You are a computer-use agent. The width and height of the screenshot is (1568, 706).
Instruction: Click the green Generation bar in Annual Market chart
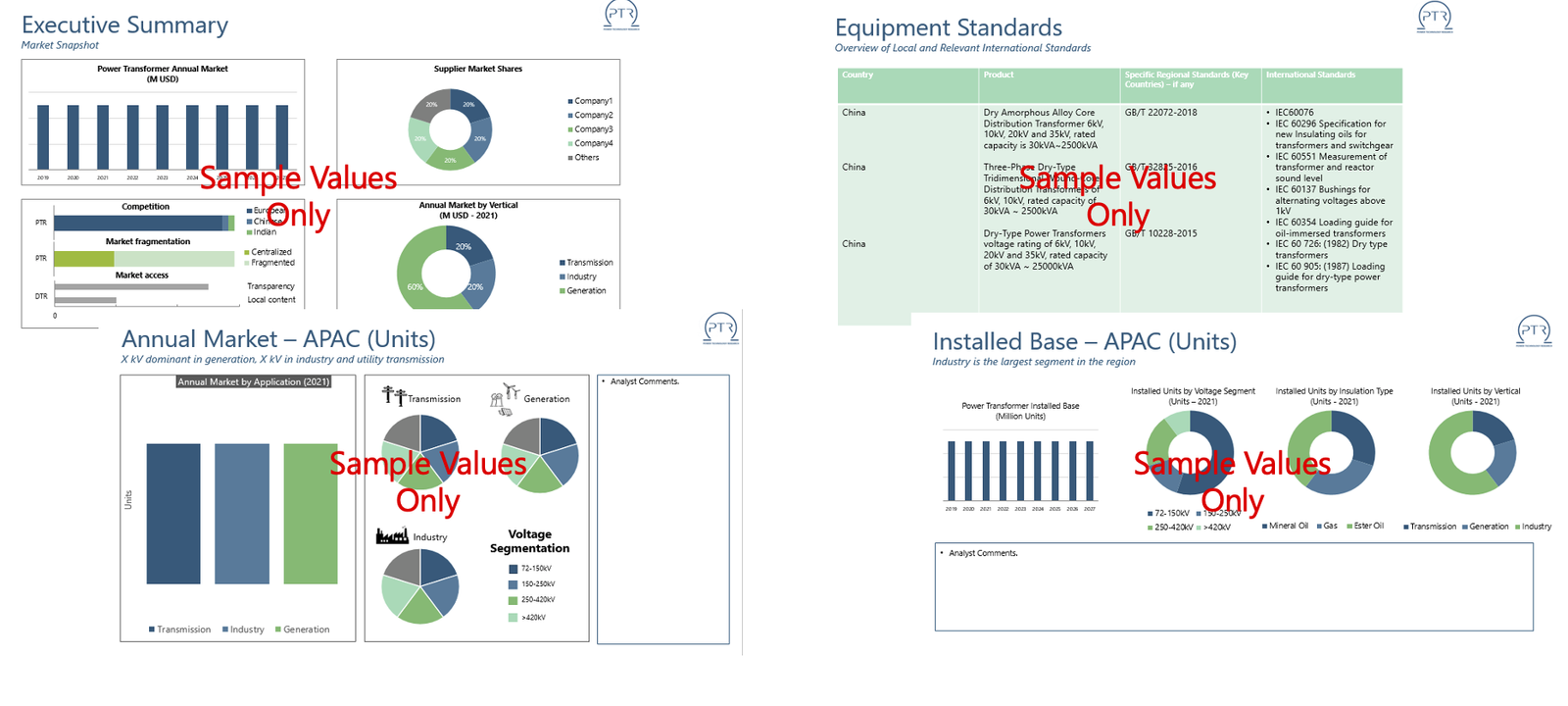click(311, 514)
